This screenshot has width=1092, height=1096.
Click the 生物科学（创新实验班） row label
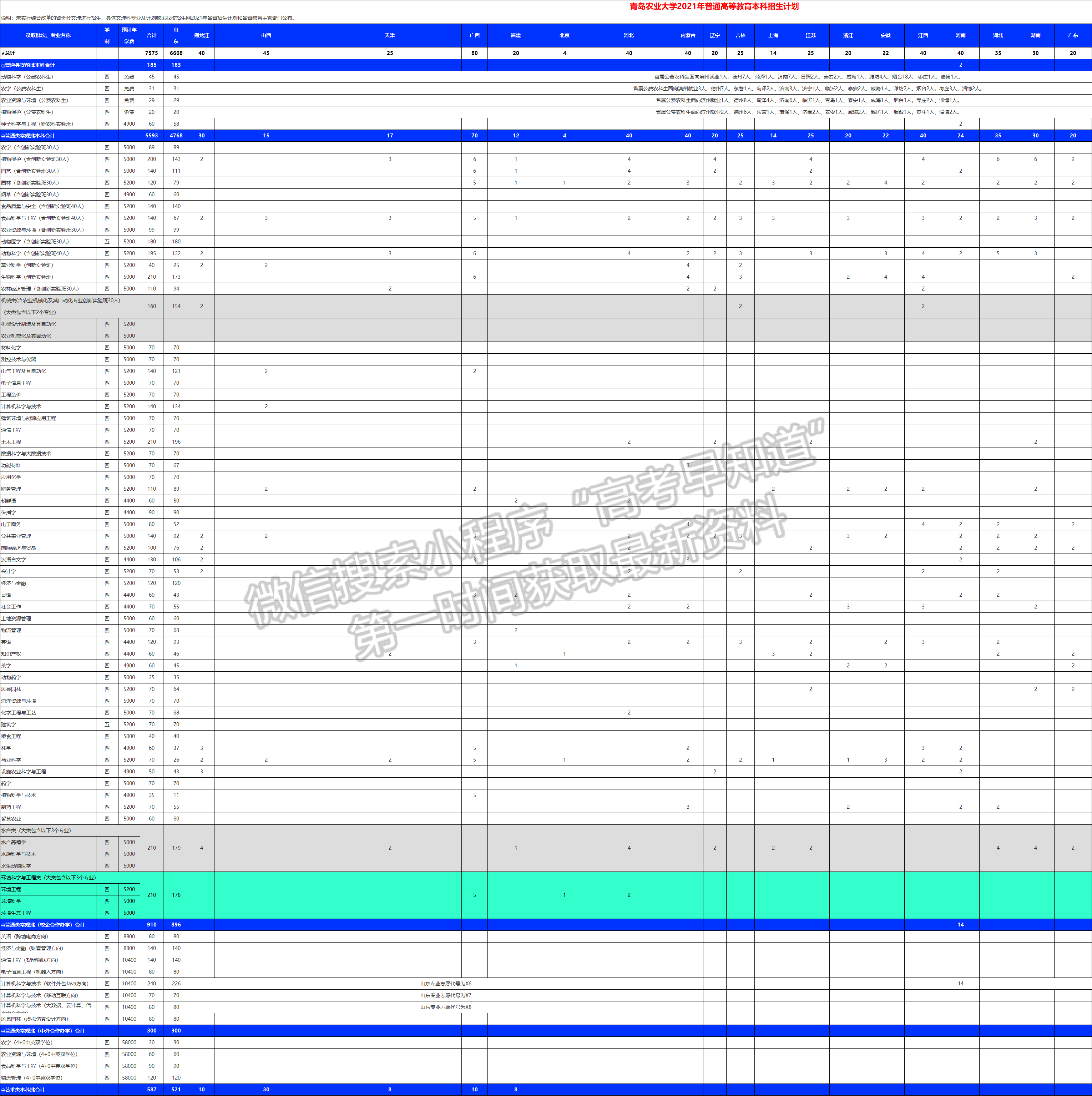(28, 277)
